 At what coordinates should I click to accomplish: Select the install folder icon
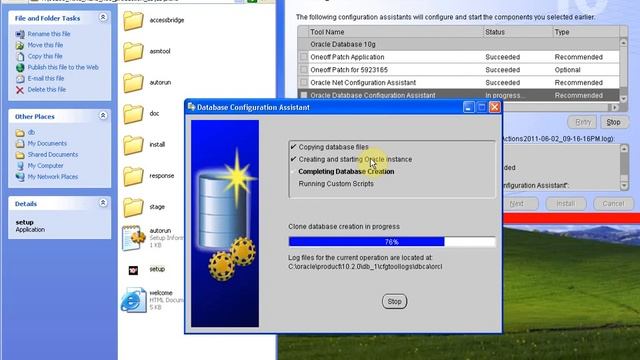click(x=133, y=145)
